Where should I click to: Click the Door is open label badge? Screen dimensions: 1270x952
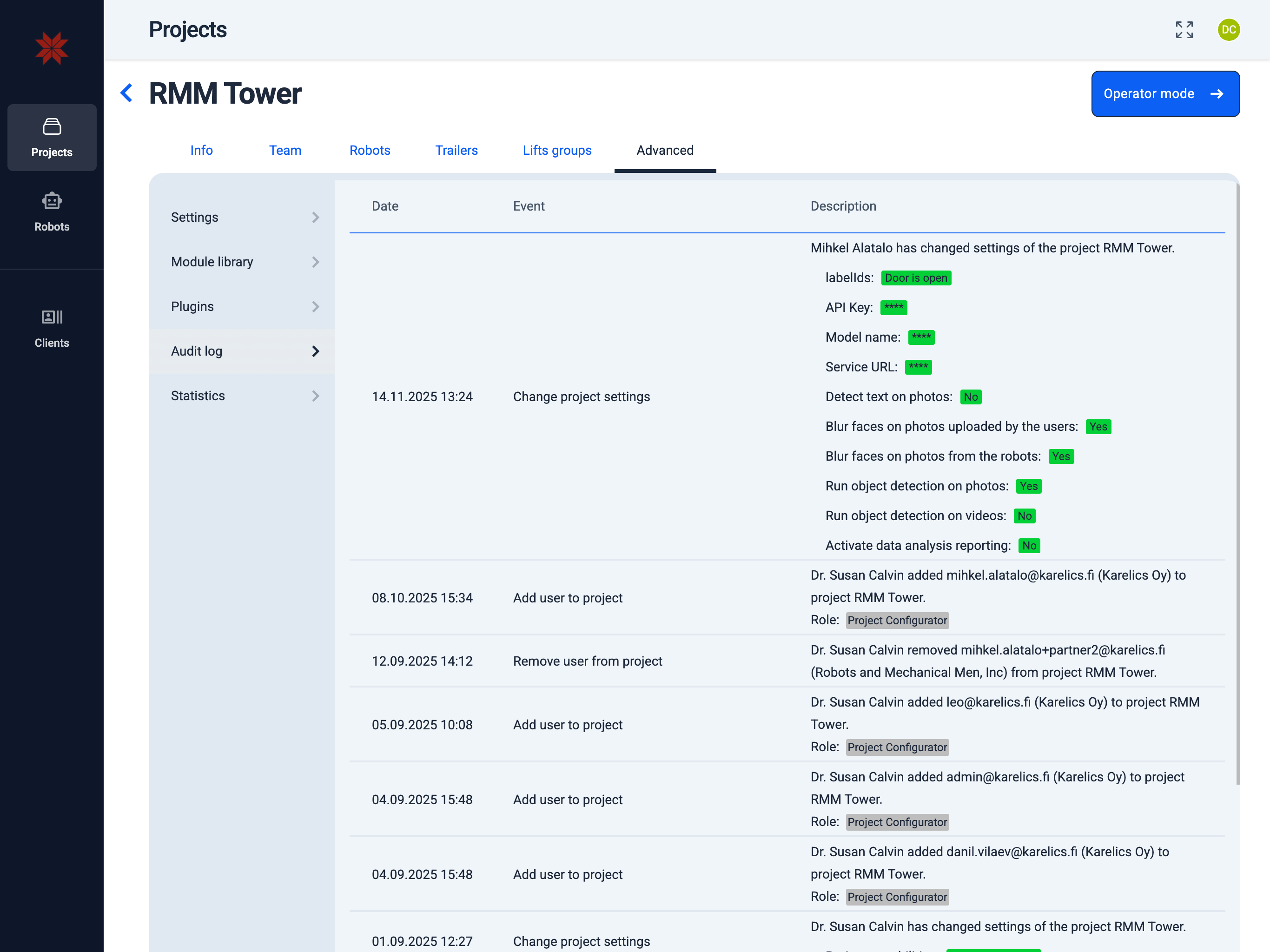coord(915,278)
